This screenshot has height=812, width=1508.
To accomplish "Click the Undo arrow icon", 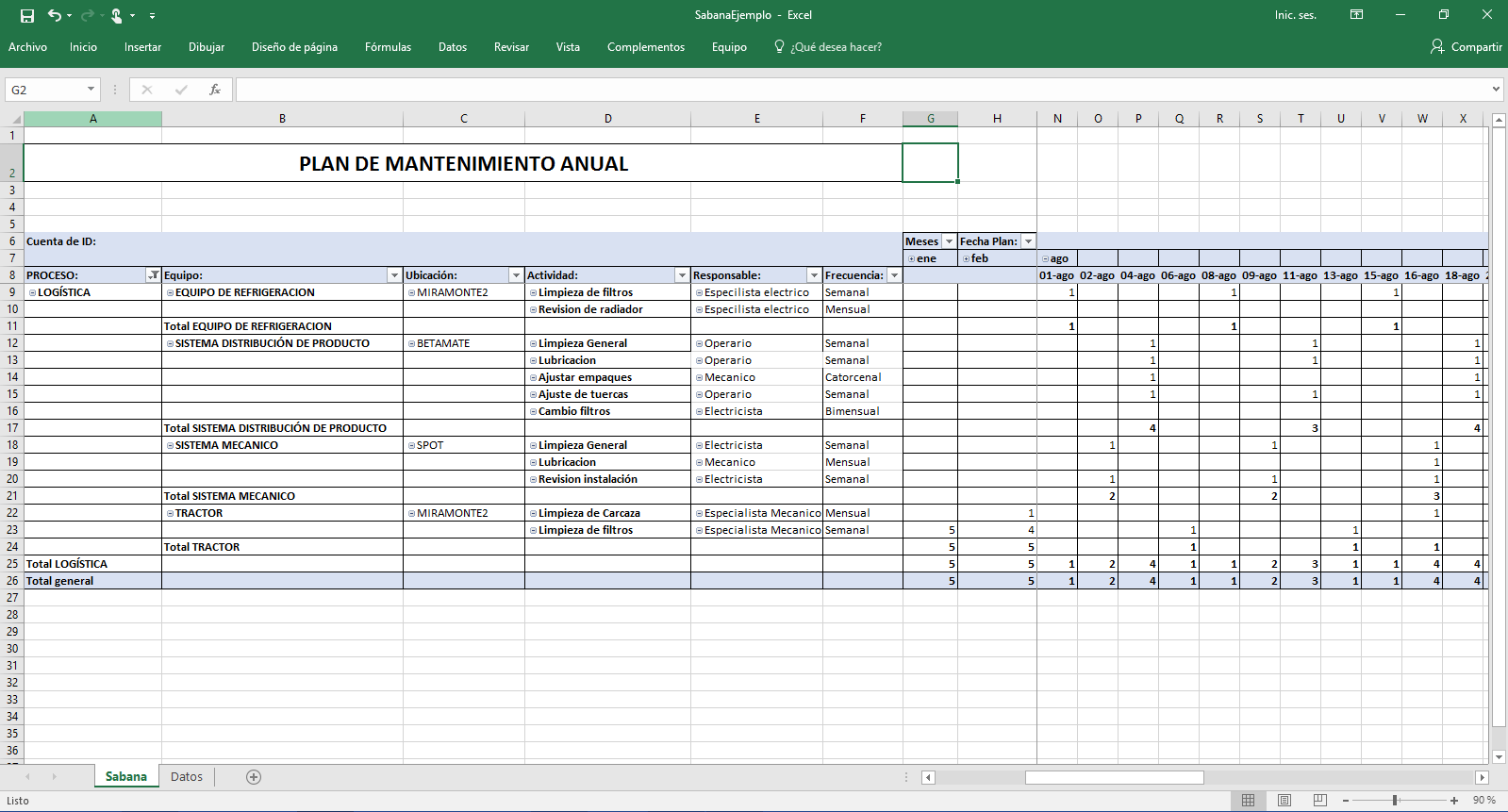I will (55, 15).
